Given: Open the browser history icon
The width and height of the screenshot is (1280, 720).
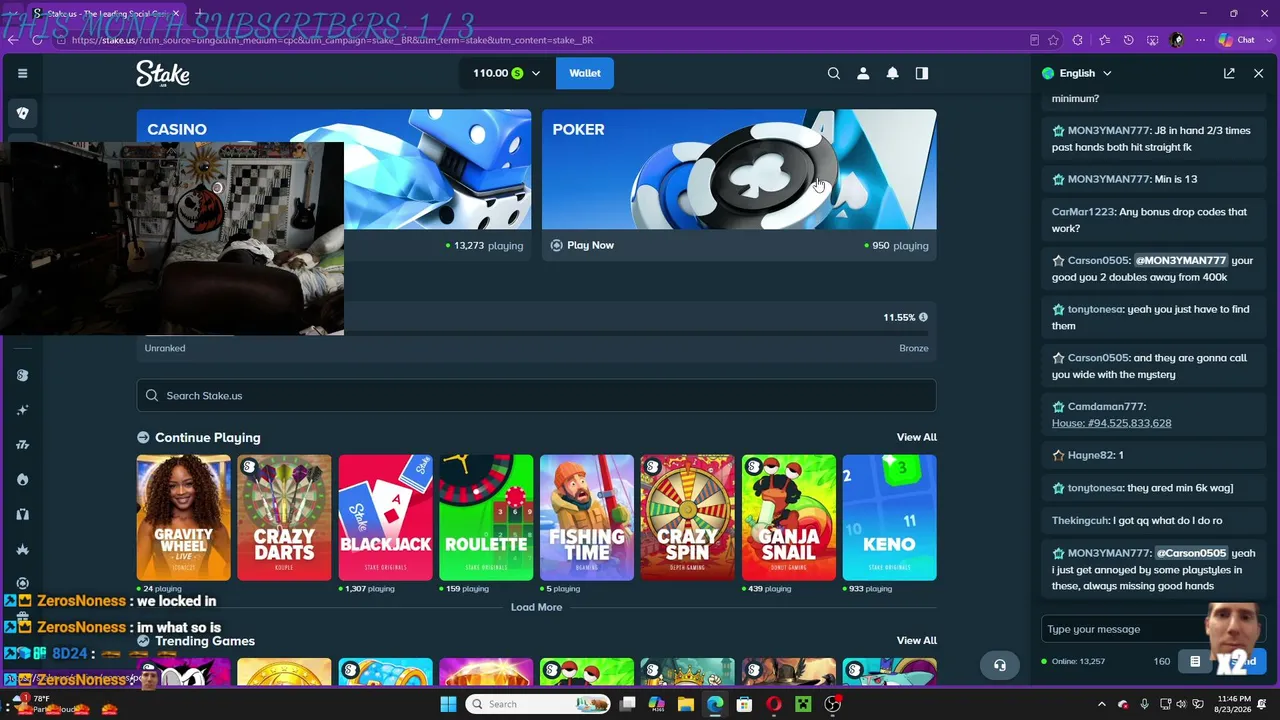Looking at the screenshot, I should 1128,40.
